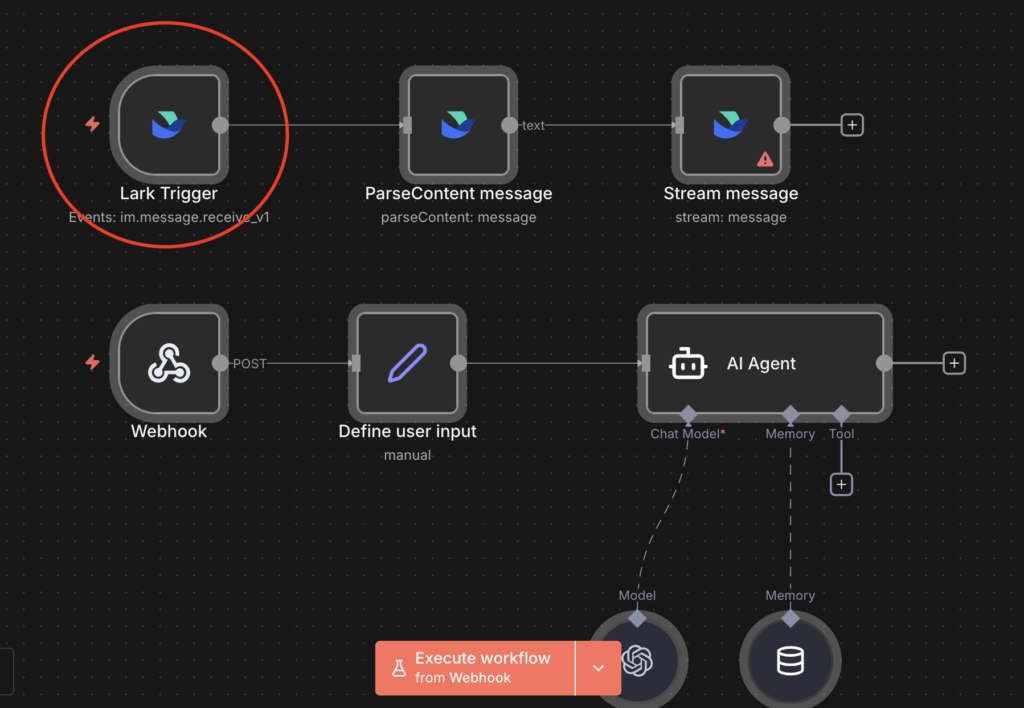Add a node after Stream message
This screenshot has height=708, width=1024.
(x=851, y=125)
